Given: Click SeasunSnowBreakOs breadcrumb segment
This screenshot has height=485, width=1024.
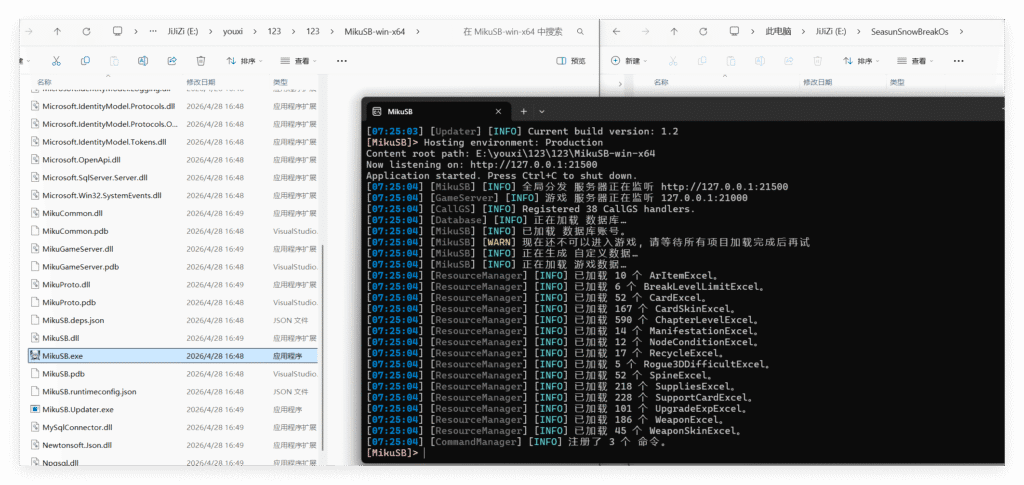Looking at the screenshot, I should coord(910,31).
